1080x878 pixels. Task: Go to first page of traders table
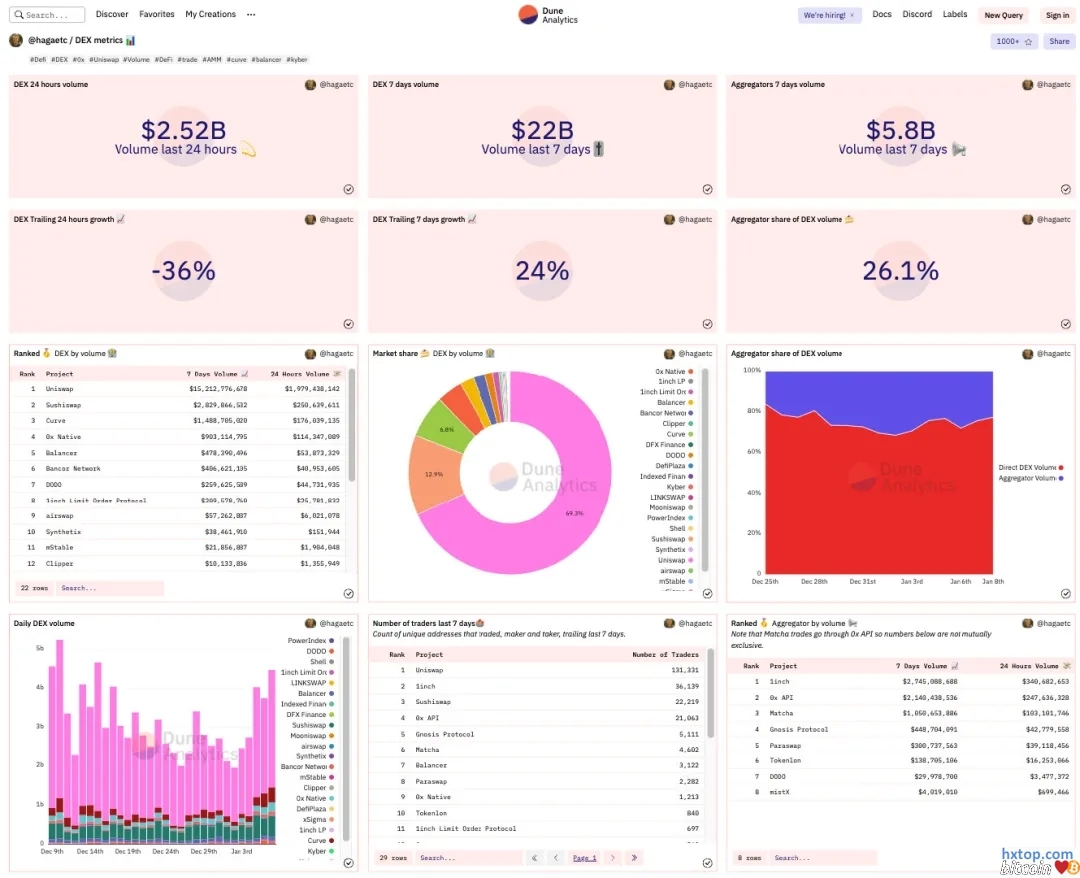tap(535, 858)
